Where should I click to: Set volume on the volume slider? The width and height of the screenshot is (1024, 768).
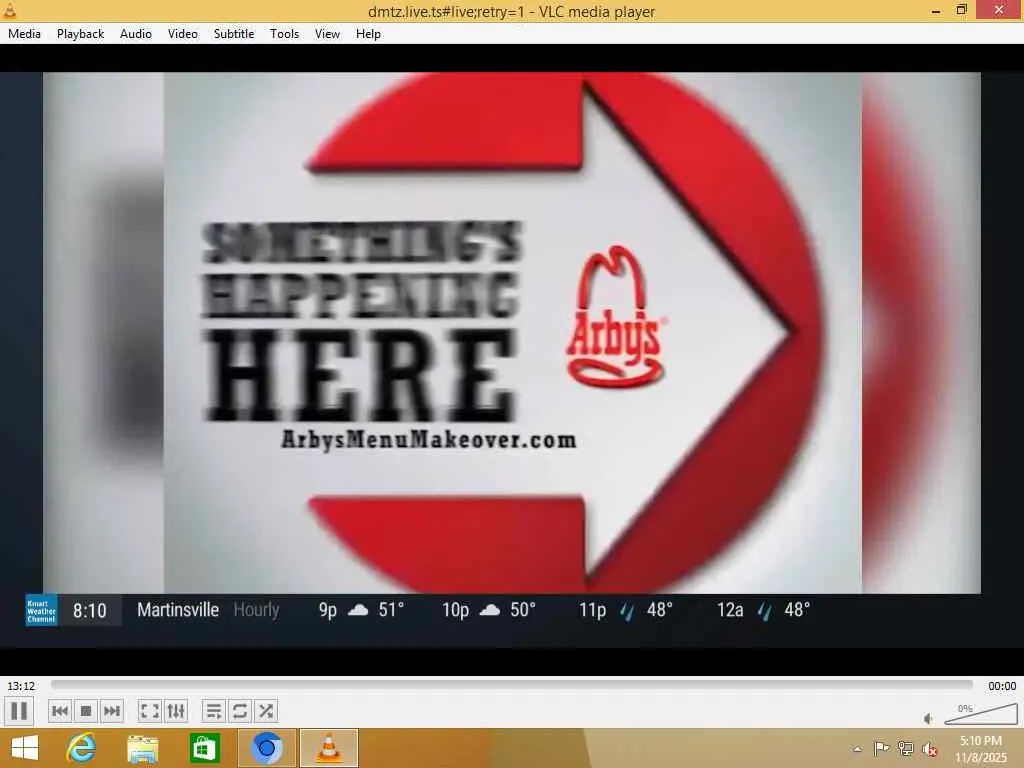pos(981,714)
